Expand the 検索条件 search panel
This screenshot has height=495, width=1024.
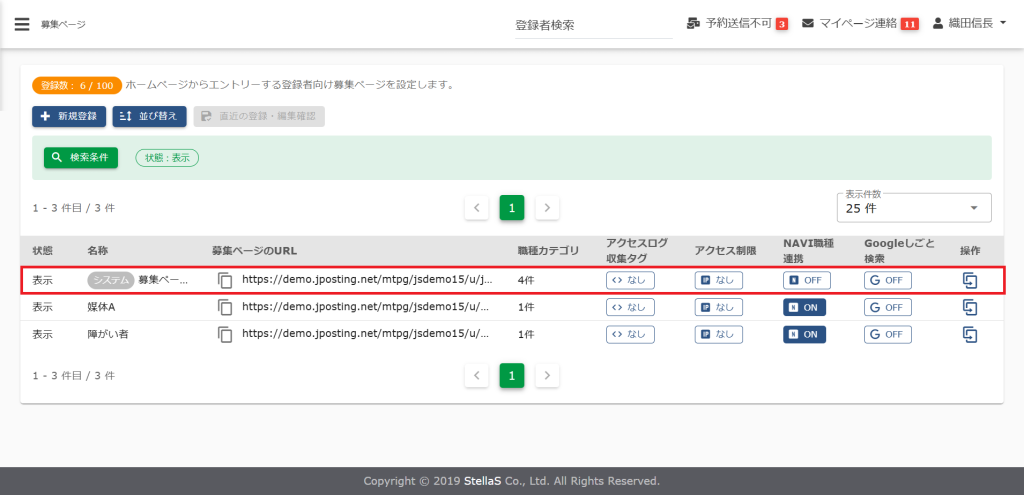tap(81, 157)
